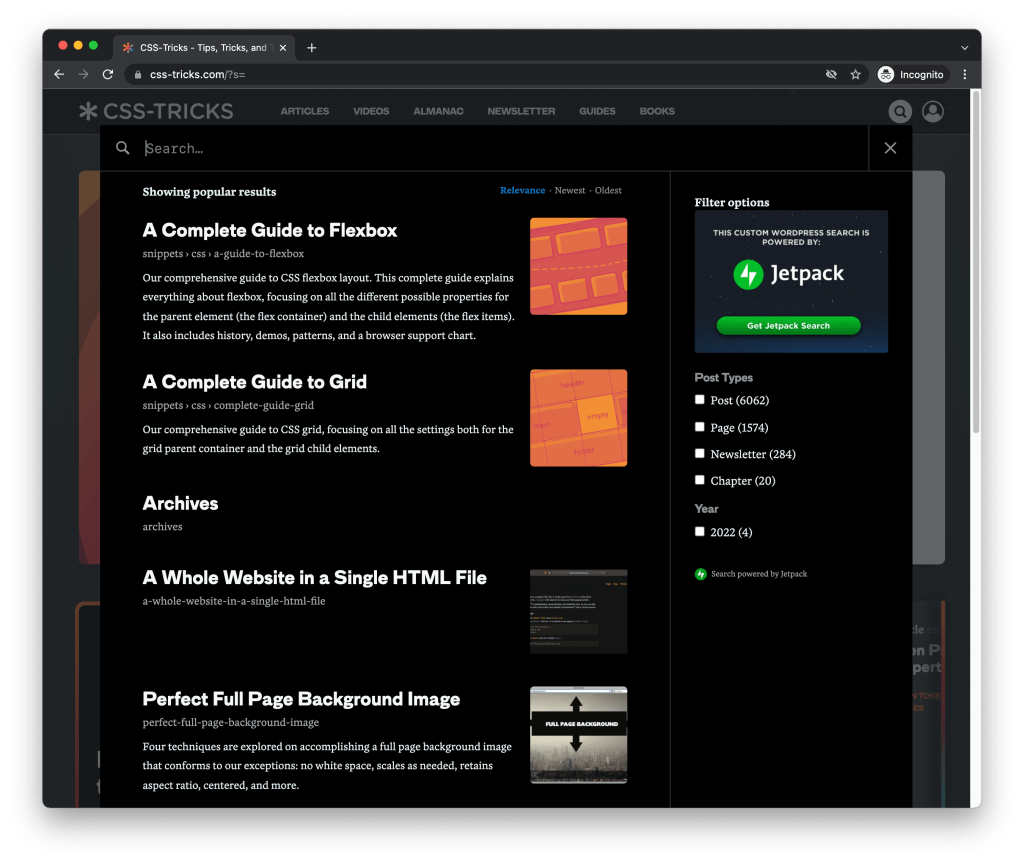The width and height of the screenshot is (1024, 864).
Task: Open the Articles nav item
Action: tap(305, 111)
